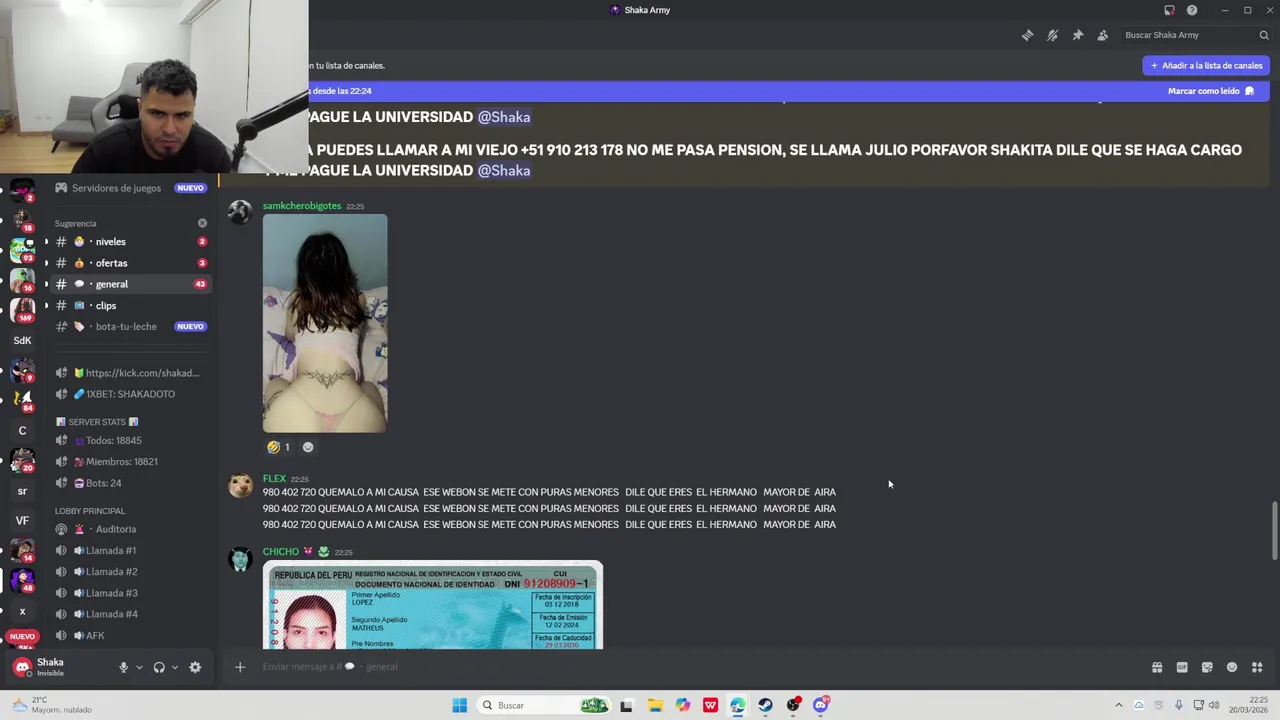Click Marcar como leído
Image resolution: width=1280 pixels, height=720 pixels.
coord(1211,91)
